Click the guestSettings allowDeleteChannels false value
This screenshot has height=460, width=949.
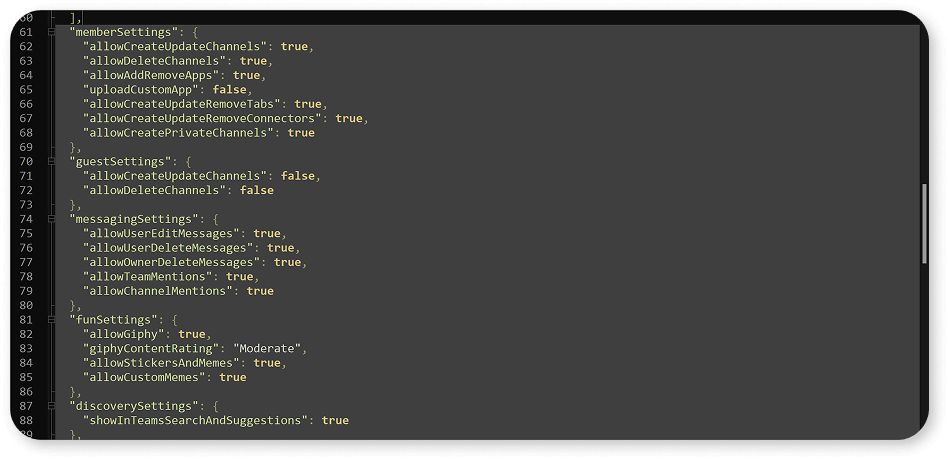257,190
